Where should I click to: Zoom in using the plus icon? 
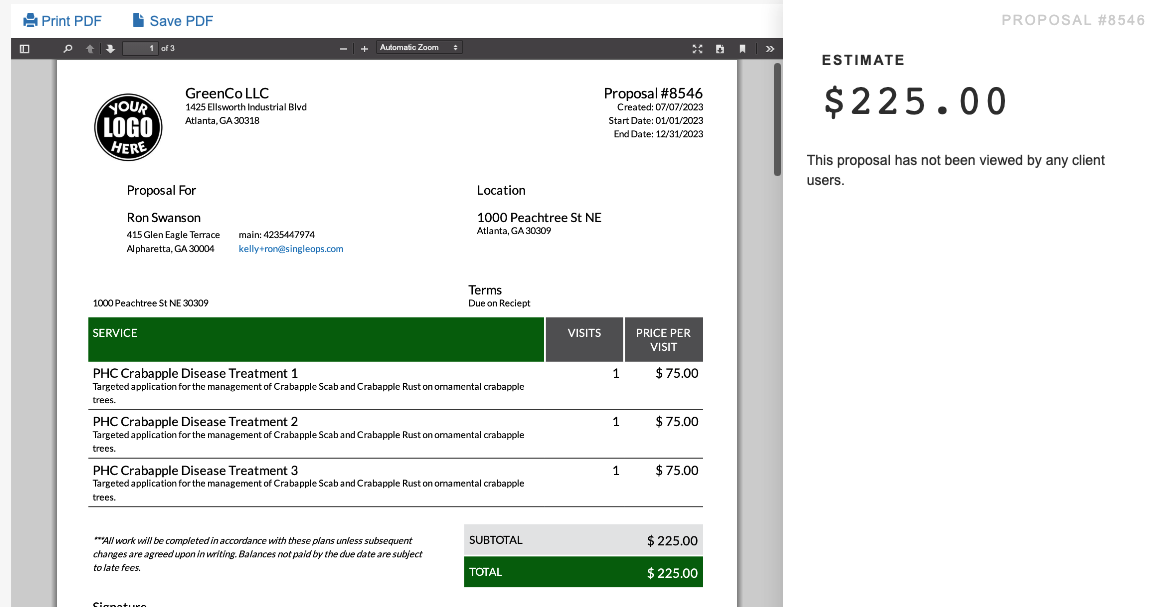point(364,47)
